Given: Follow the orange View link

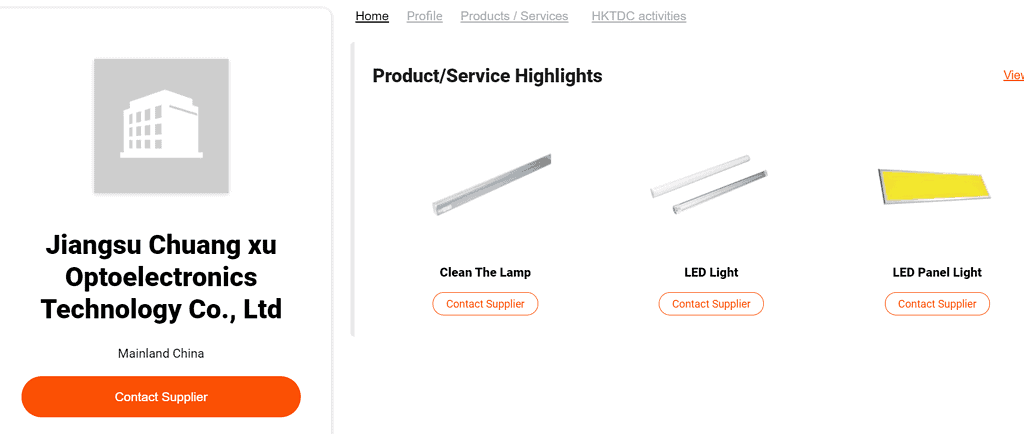Looking at the screenshot, I should pyautogui.click(x=1013, y=75).
